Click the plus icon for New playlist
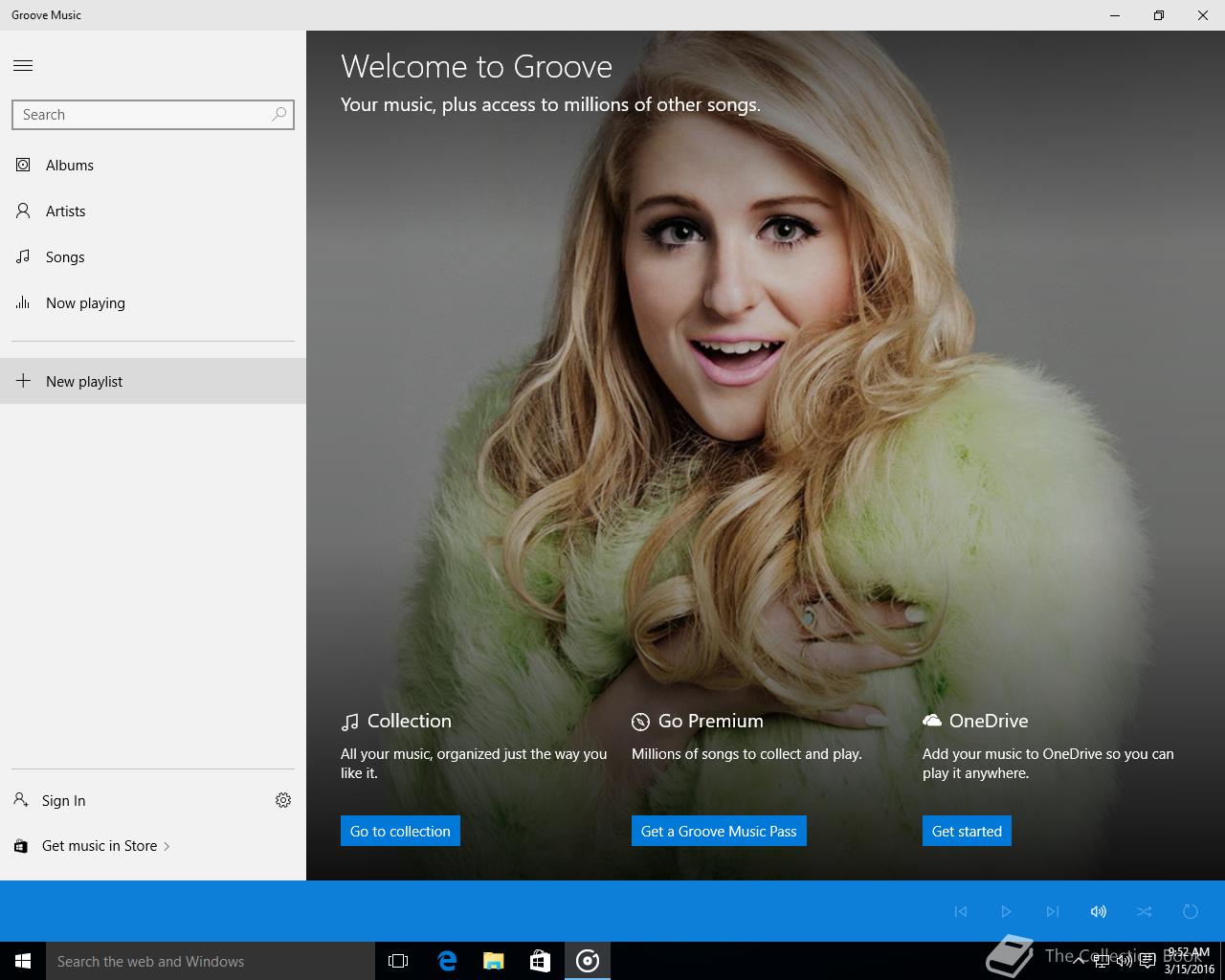The image size is (1225, 980). click(x=23, y=381)
